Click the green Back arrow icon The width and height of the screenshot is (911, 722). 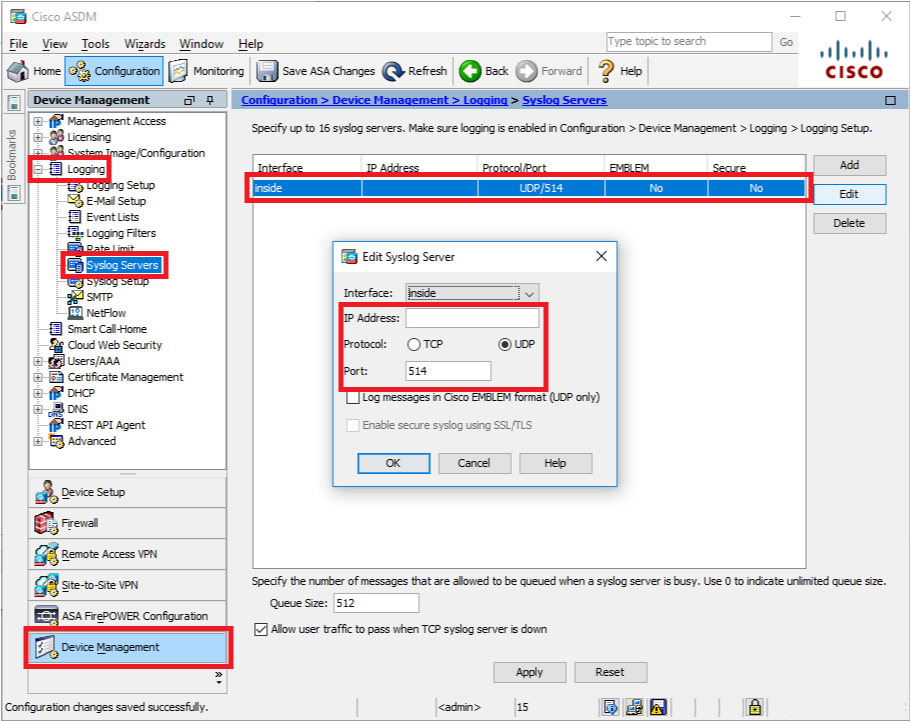tap(470, 71)
